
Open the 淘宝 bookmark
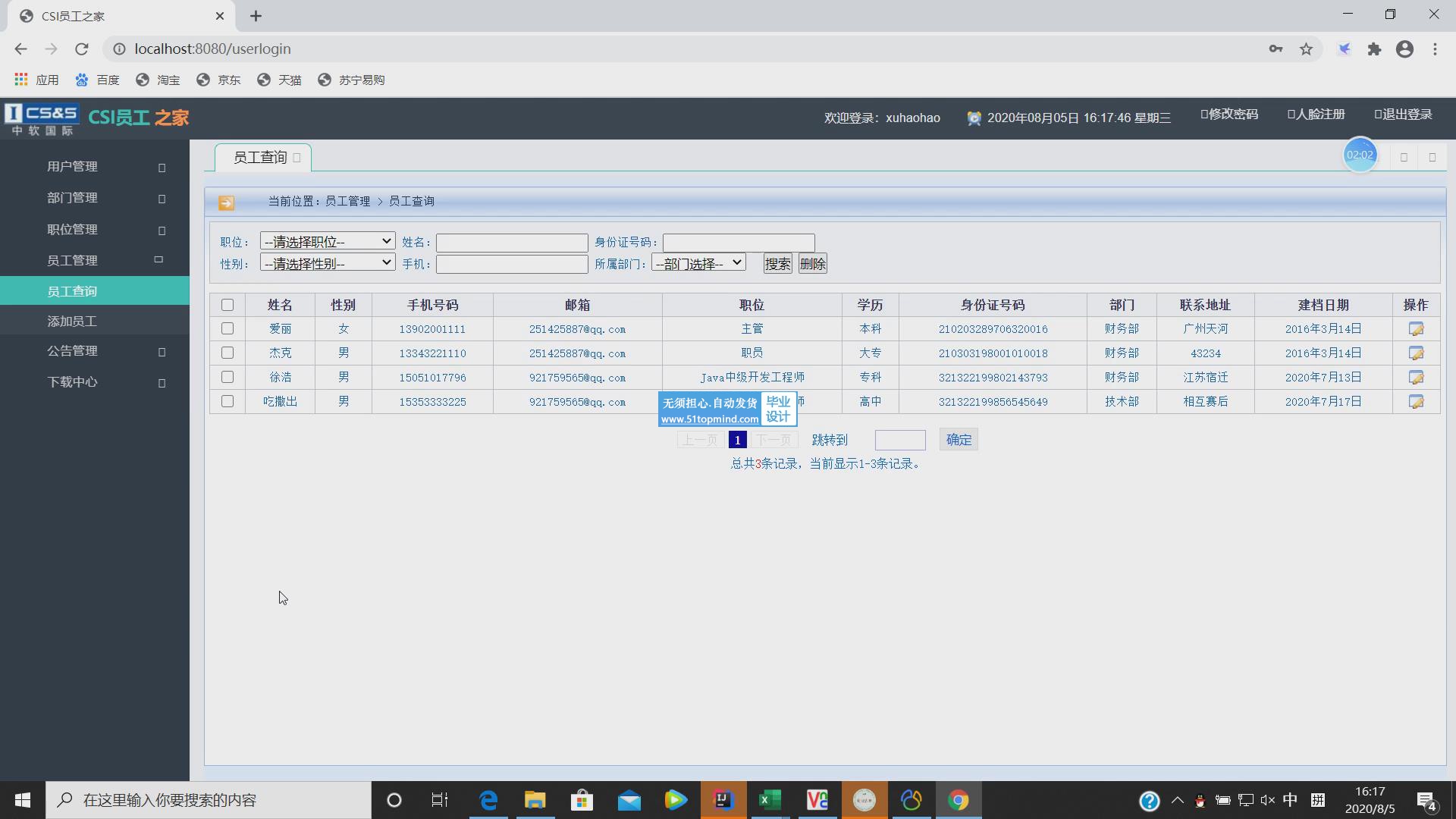click(x=158, y=80)
